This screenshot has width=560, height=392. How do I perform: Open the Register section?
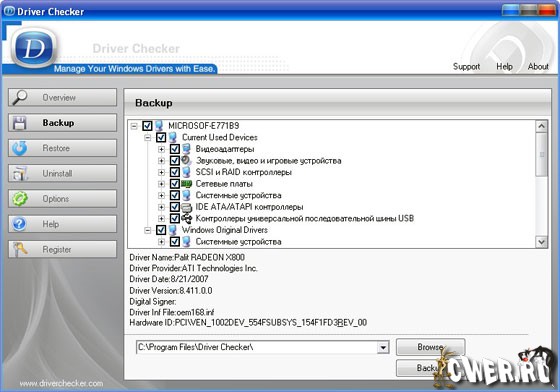(62, 249)
